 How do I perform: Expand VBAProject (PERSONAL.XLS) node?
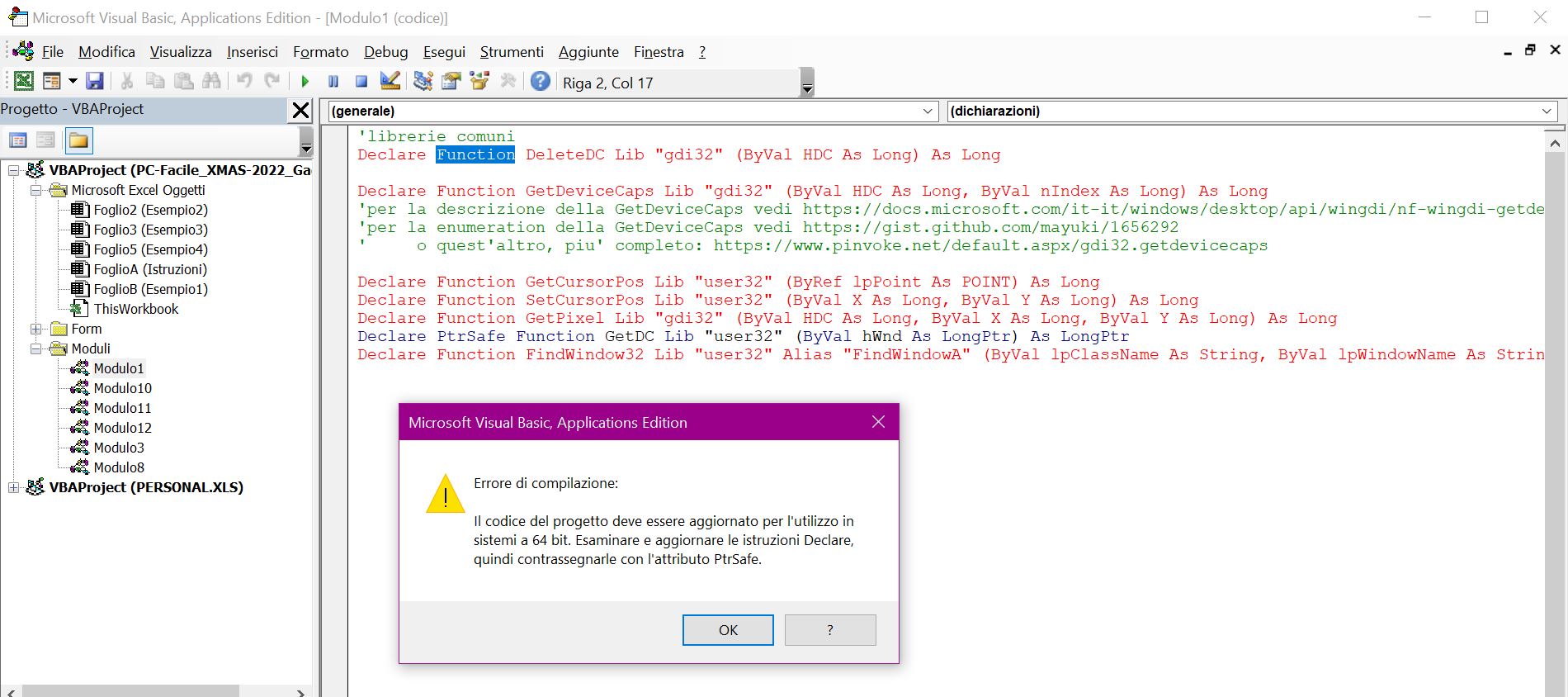pyautogui.click(x=13, y=487)
